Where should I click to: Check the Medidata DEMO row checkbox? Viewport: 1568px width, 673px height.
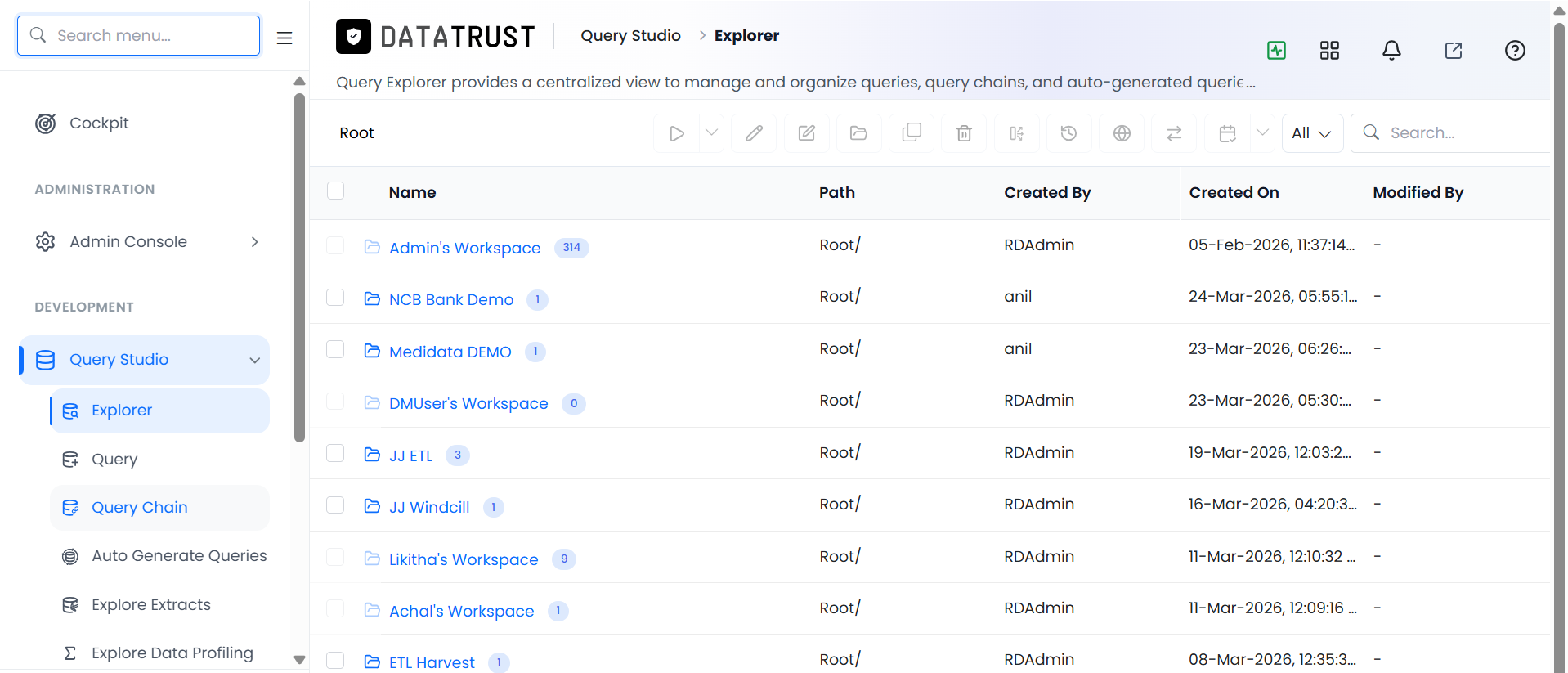[x=335, y=349]
